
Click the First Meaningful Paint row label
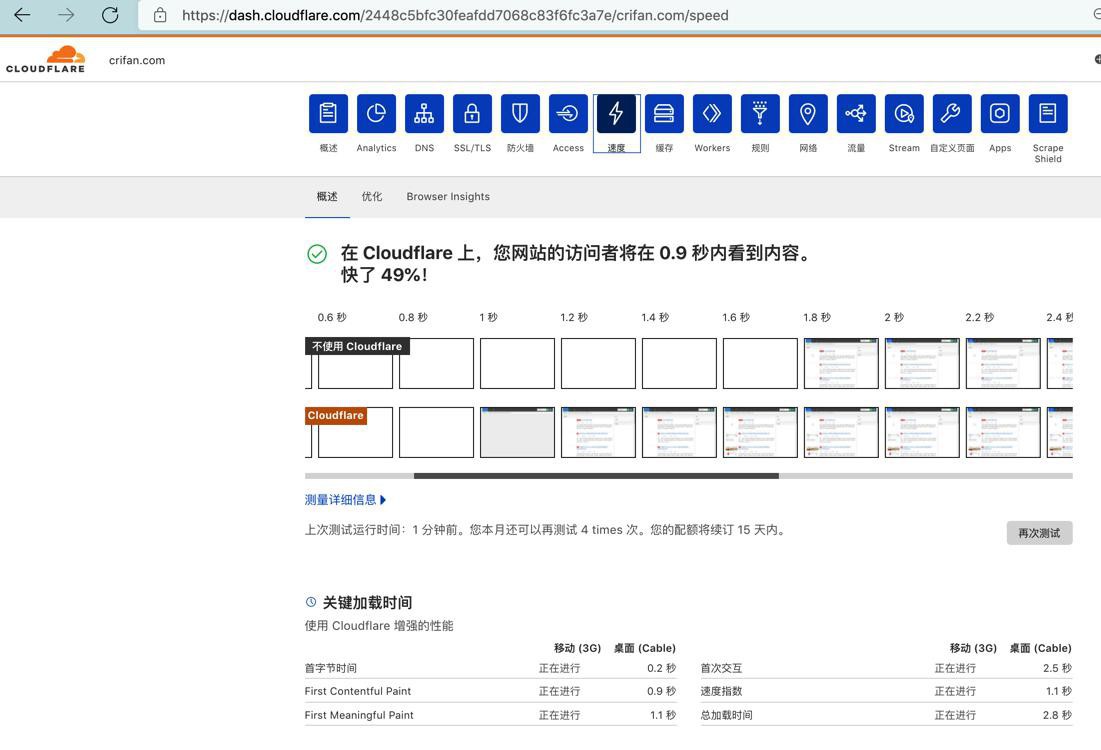click(359, 715)
